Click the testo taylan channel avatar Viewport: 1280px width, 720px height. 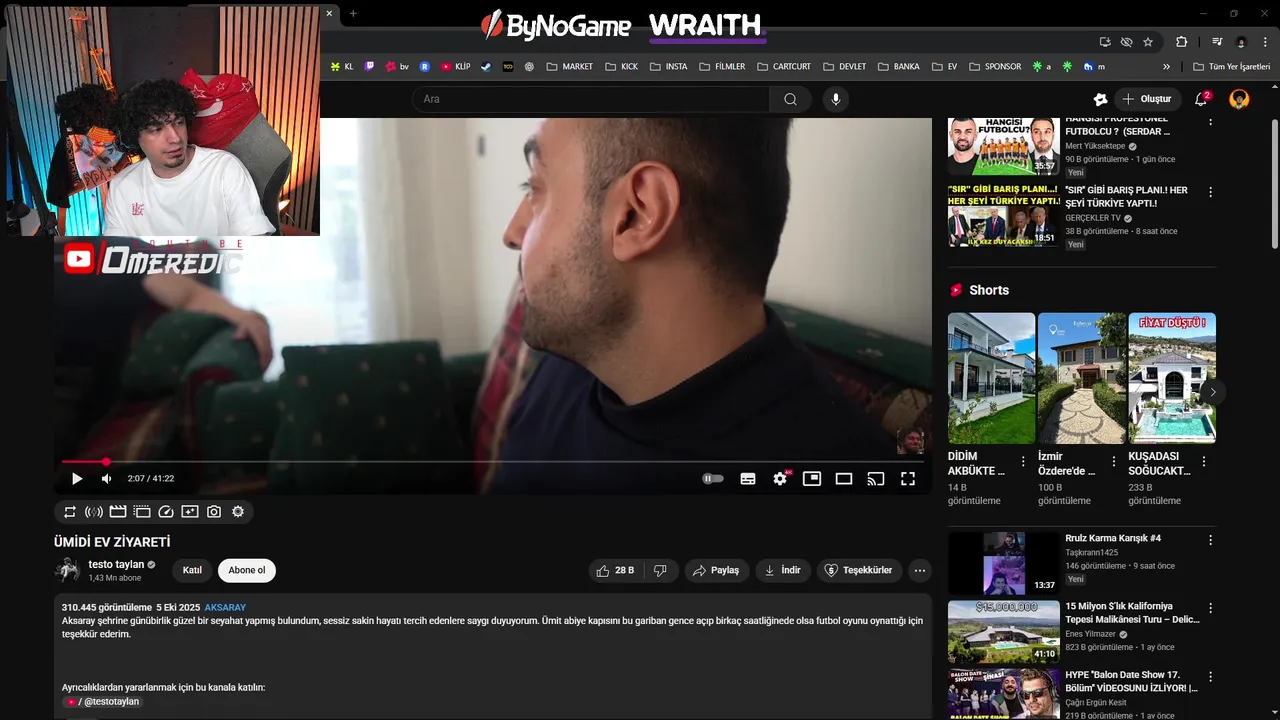(67, 570)
